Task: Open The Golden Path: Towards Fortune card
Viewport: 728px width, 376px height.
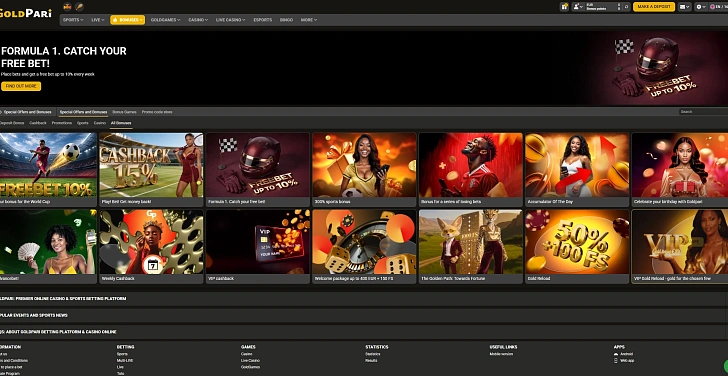Action: (471, 246)
